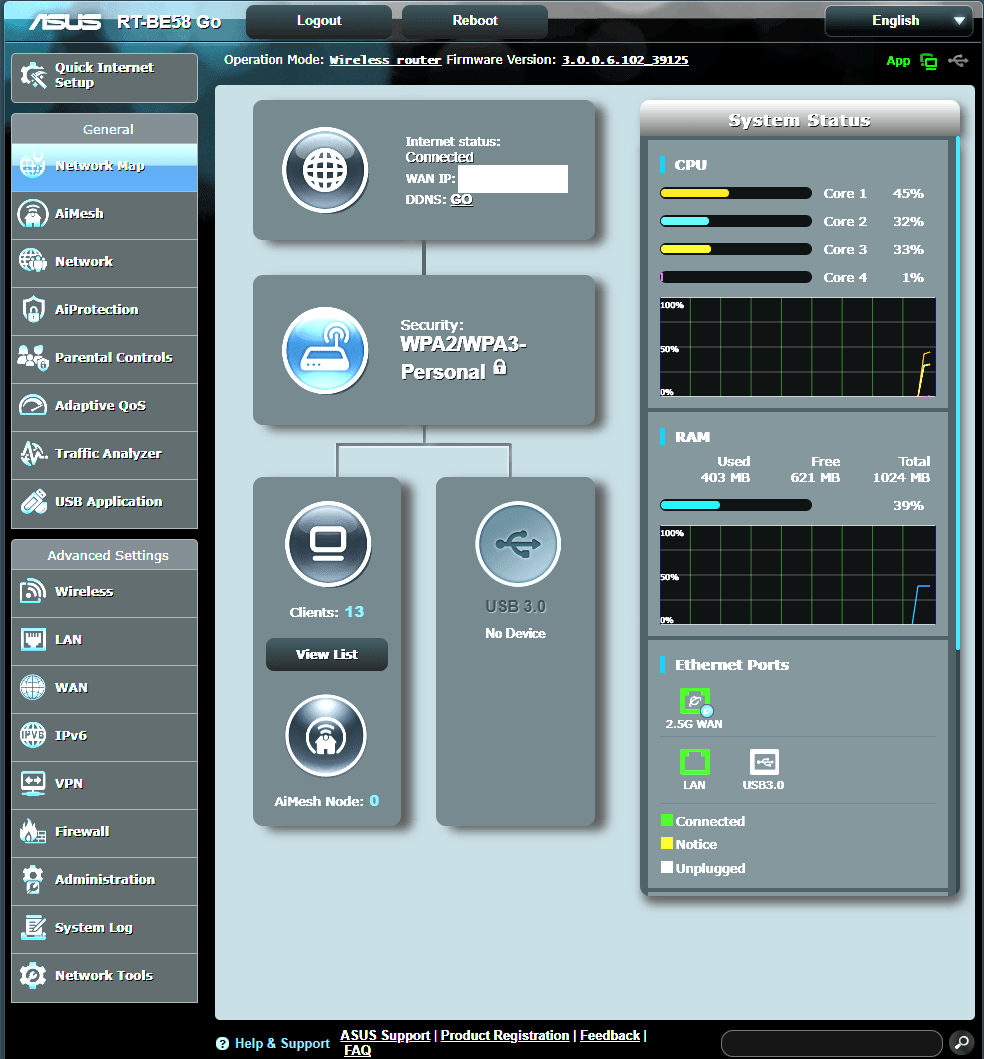Viewport: 984px width, 1059px height.
Task: Click the search magnifier icon
Action: [960, 1041]
